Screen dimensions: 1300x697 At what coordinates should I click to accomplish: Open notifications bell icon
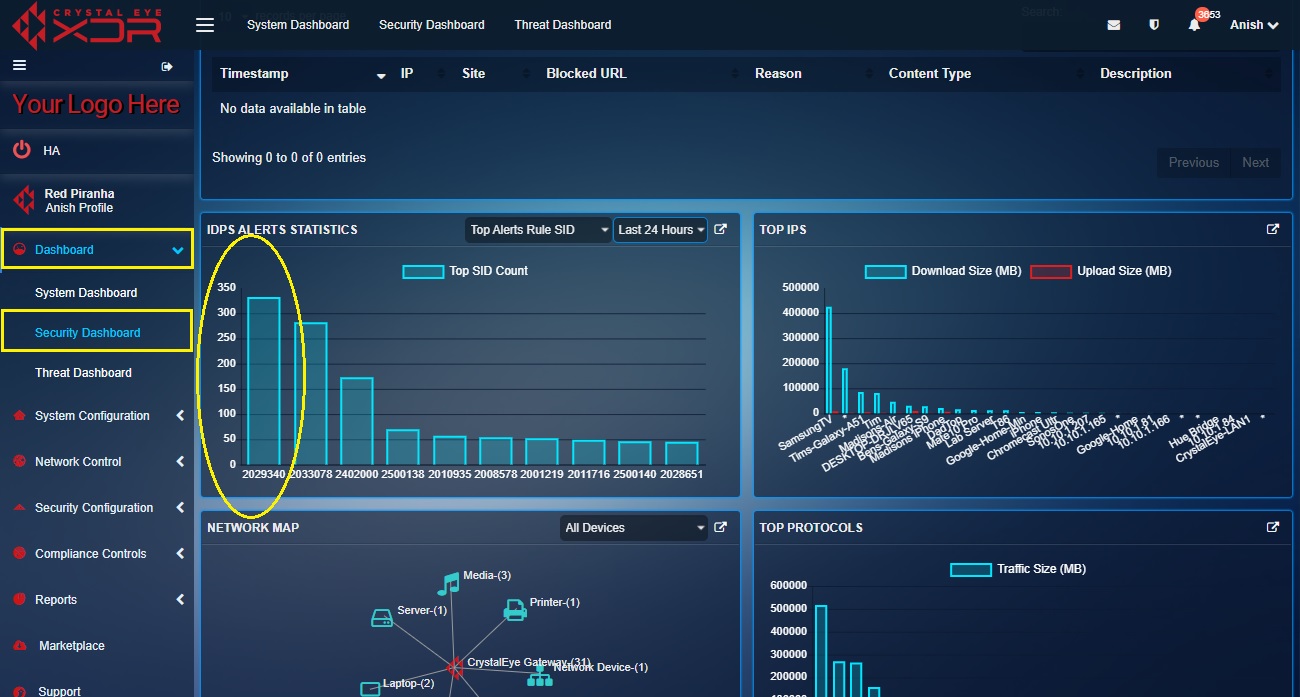click(x=1194, y=25)
